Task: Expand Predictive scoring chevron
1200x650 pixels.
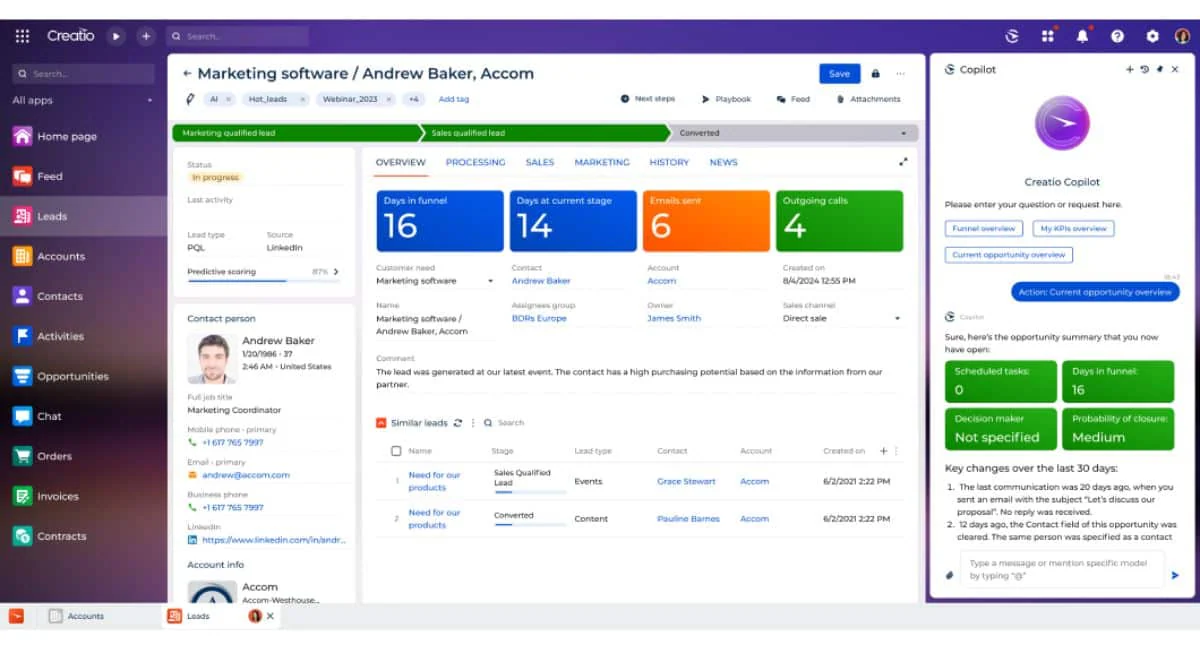Action: click(x=336, y=272)
